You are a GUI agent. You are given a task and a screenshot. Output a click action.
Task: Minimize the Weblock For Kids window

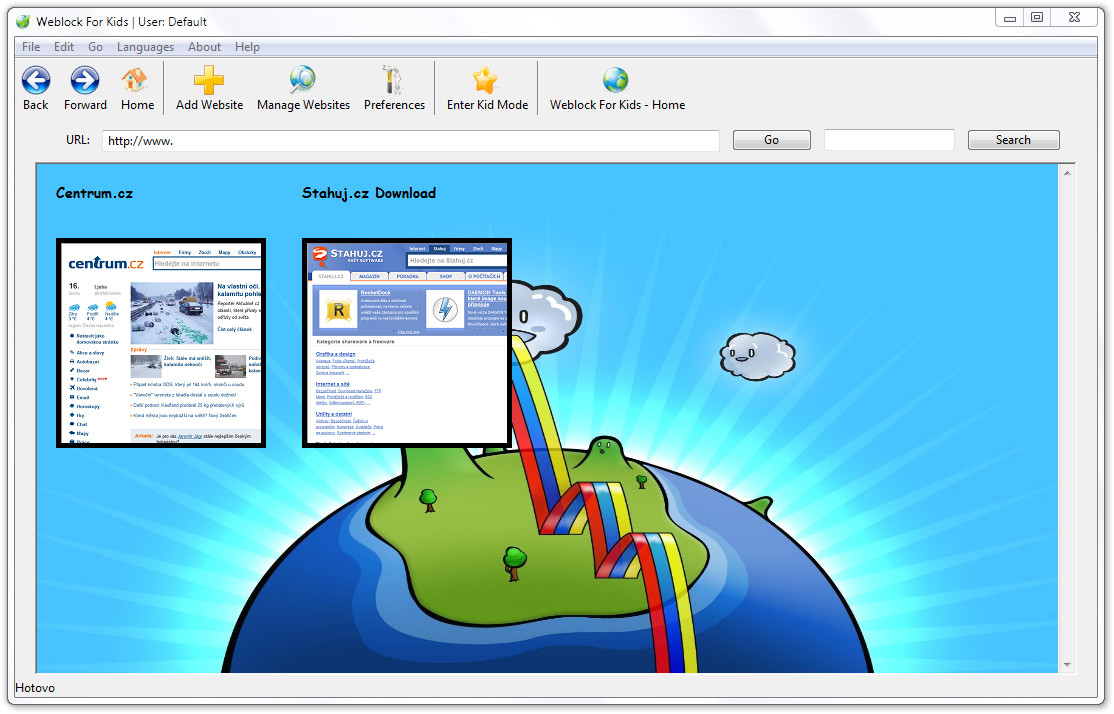click(1010, 18)
